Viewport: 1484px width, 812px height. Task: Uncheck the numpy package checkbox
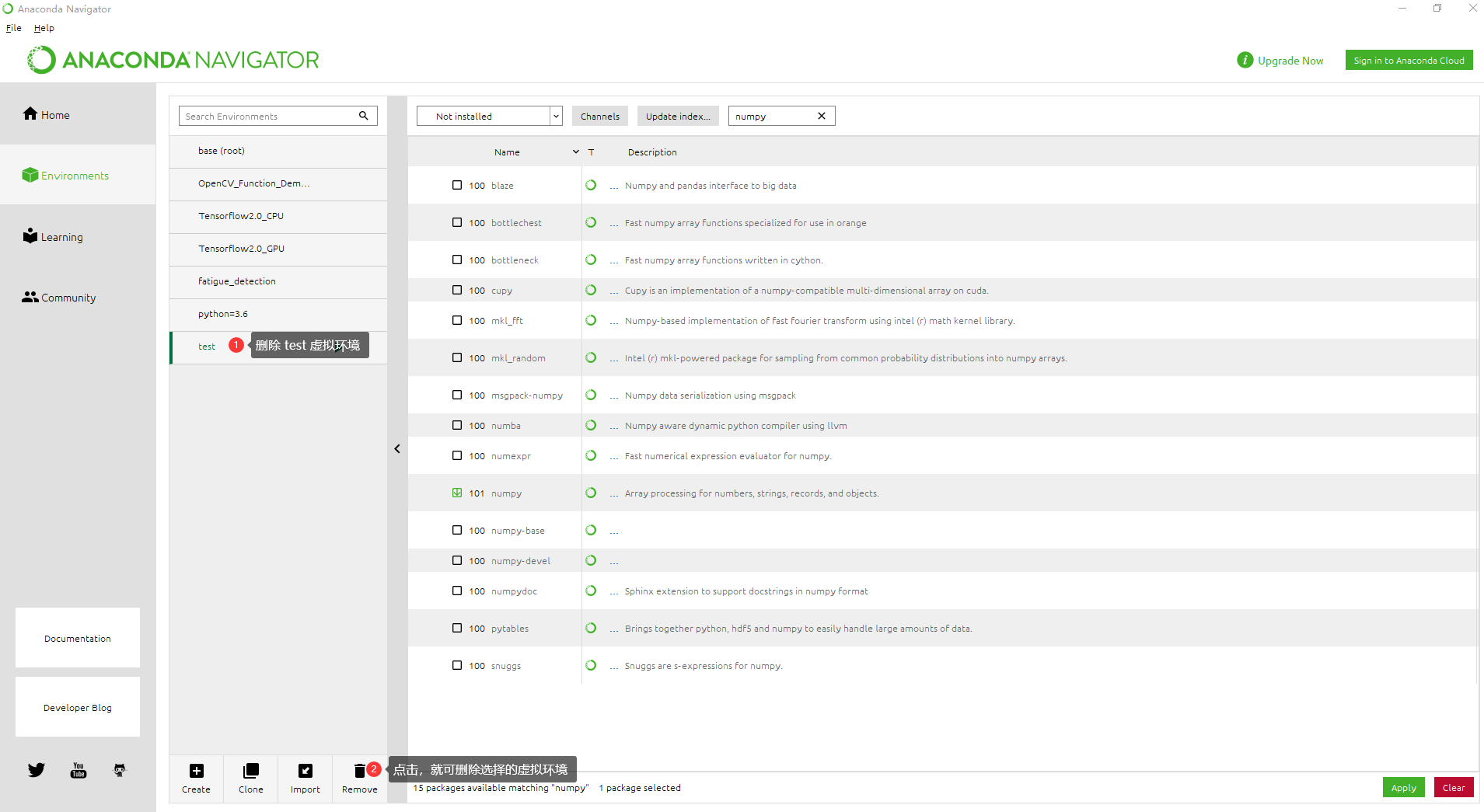coord(457,493)
